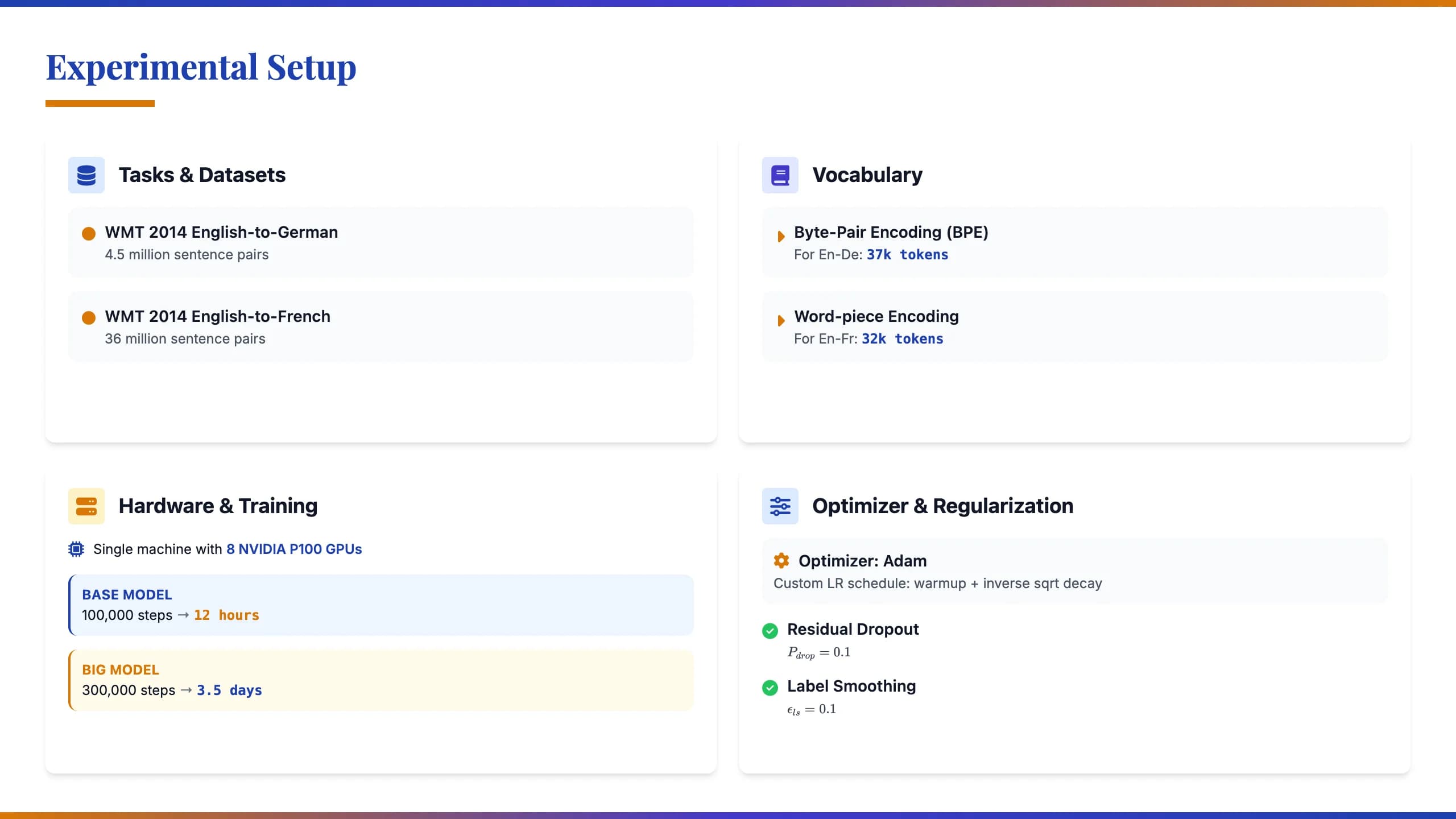The width and height of the screenshot is (1456, 819).
Task: Click the Custom LR schedule description text
Action: click(938, 584)
